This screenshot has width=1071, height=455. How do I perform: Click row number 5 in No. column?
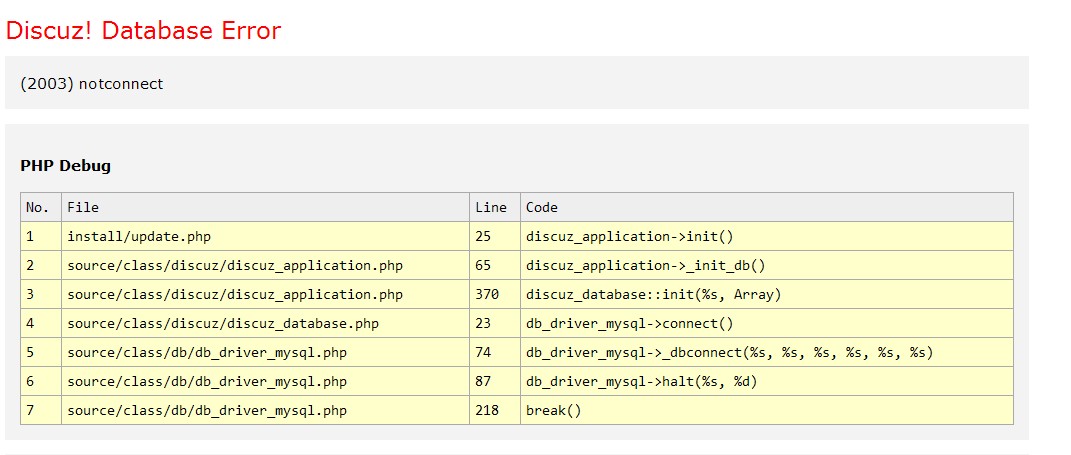41,353
